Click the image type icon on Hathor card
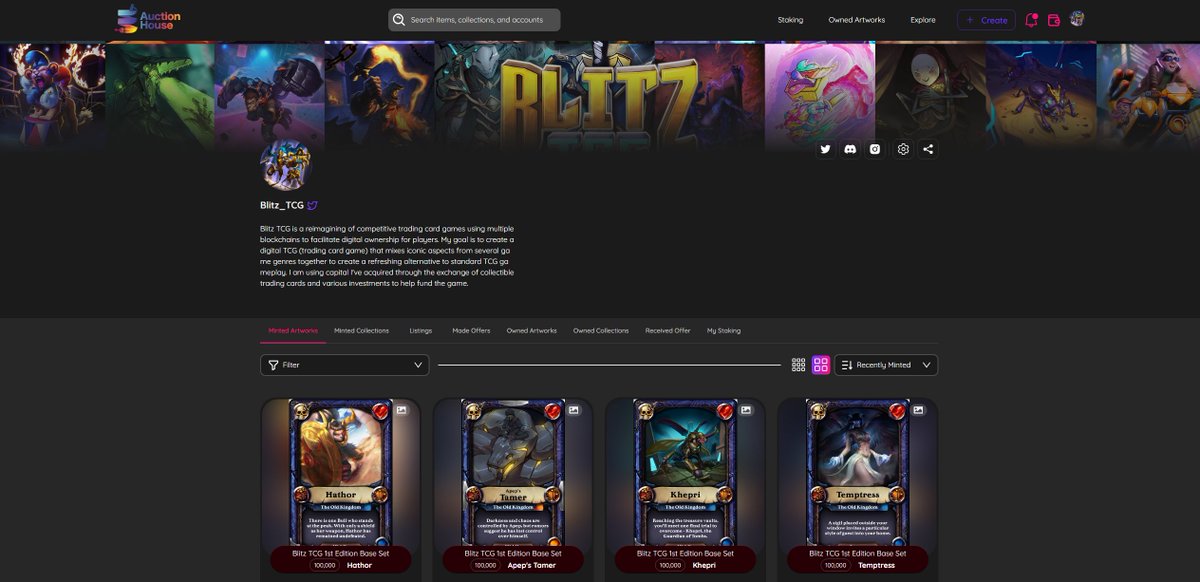Image resolution: width=1200 pixels, height=582 pixels. [x=402, y=410]
